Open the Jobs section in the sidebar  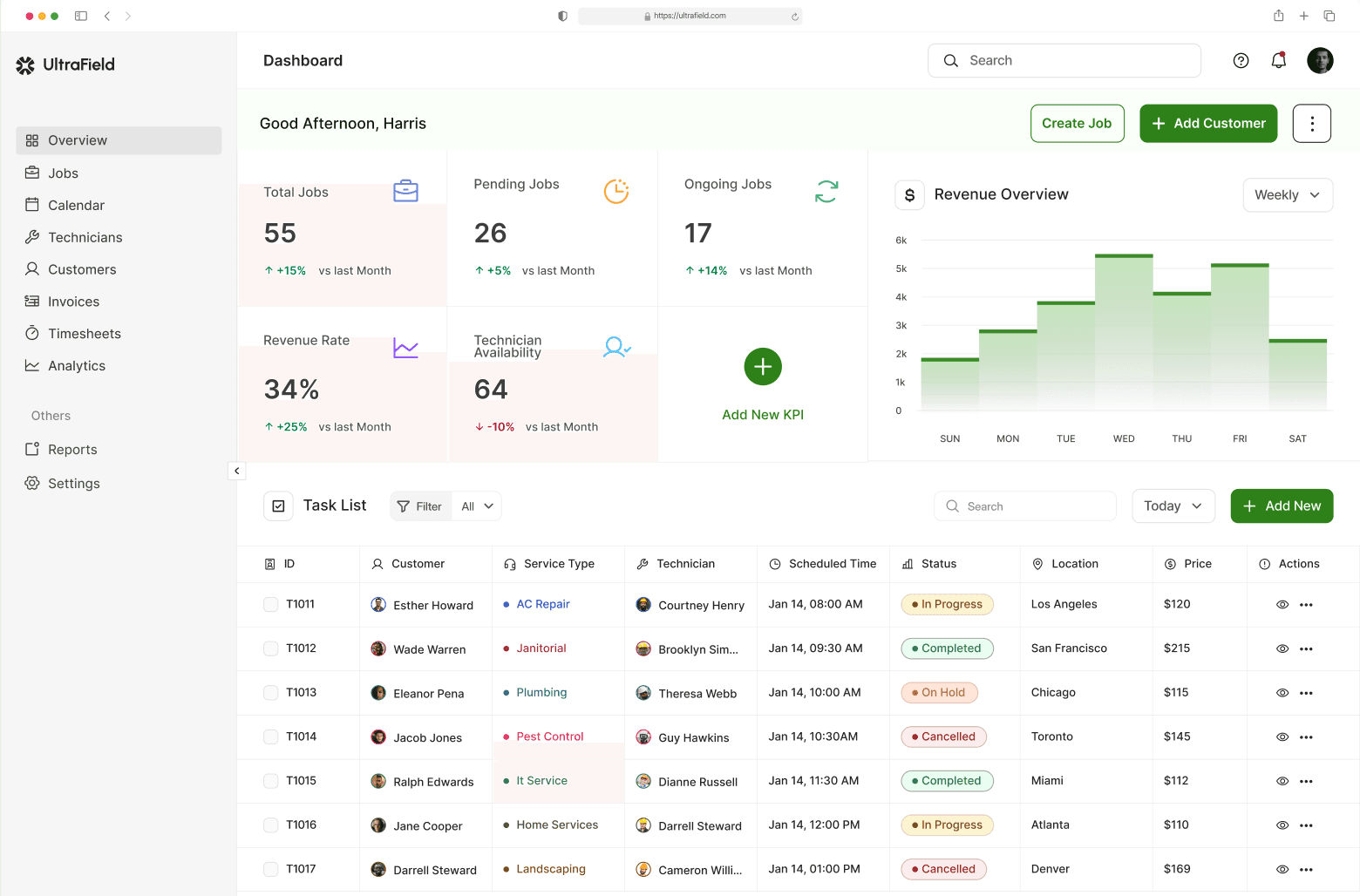coord(62,173)
